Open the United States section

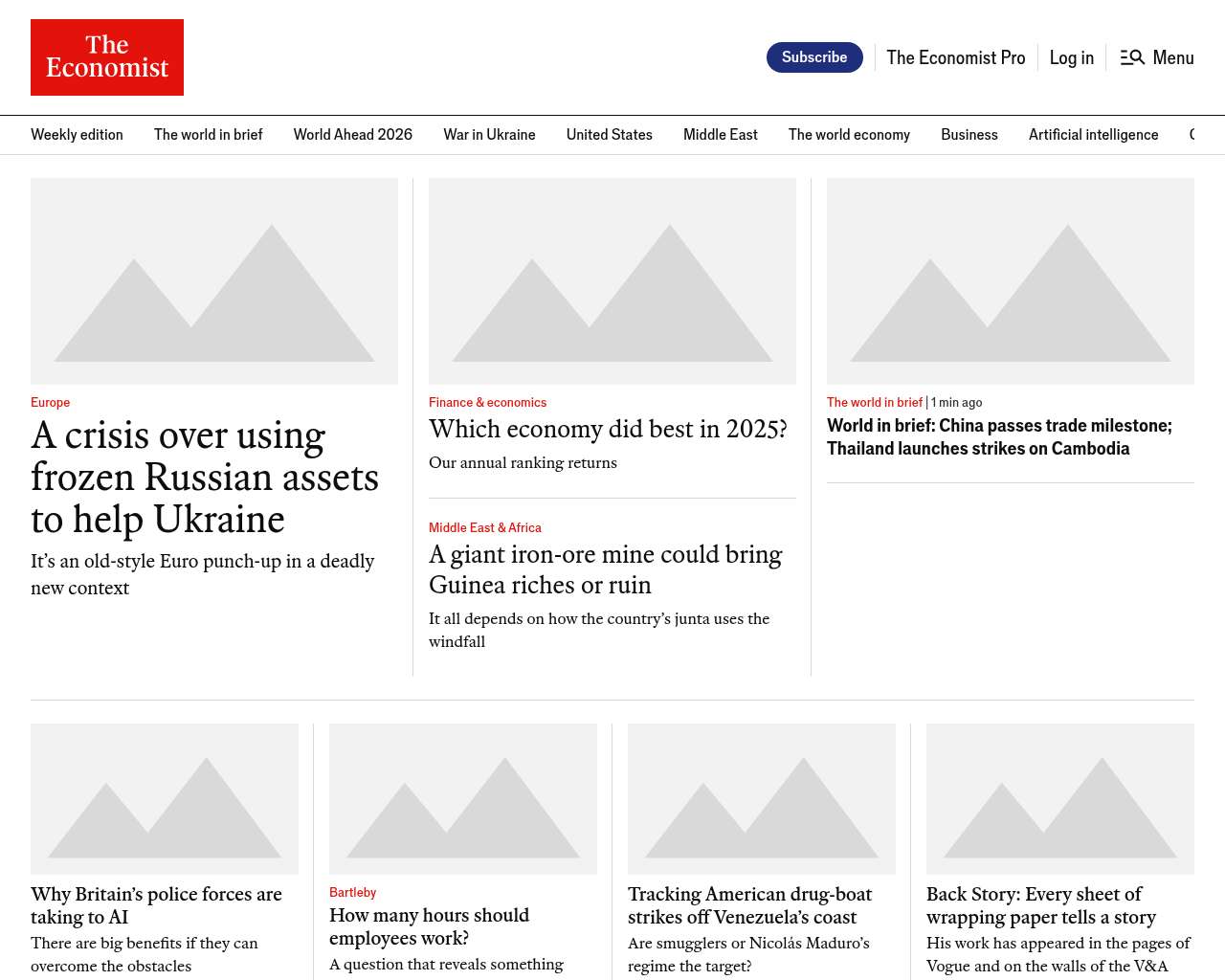(x=609, y=135)
